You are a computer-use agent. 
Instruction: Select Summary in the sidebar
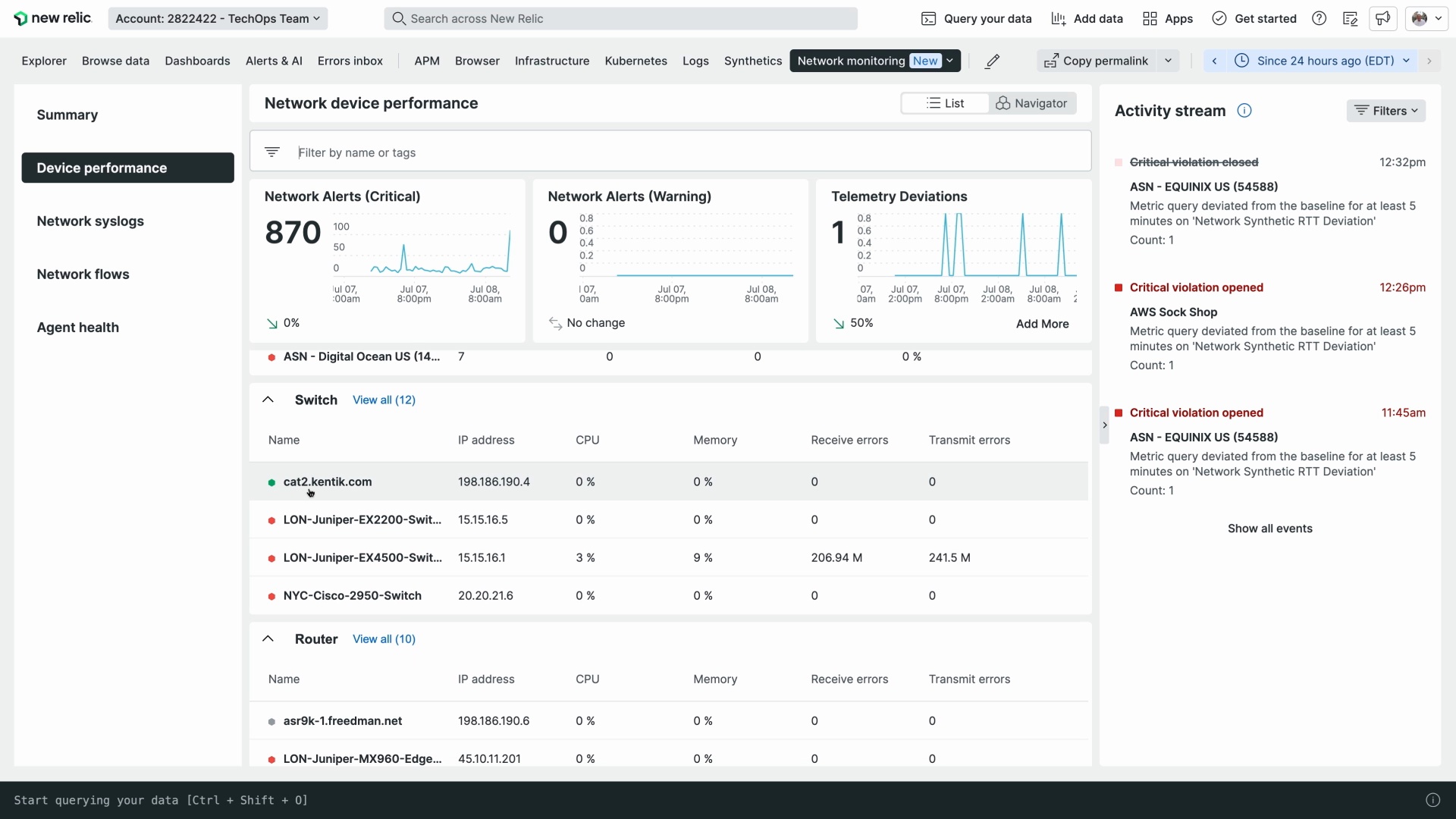(x=127, y=115)
